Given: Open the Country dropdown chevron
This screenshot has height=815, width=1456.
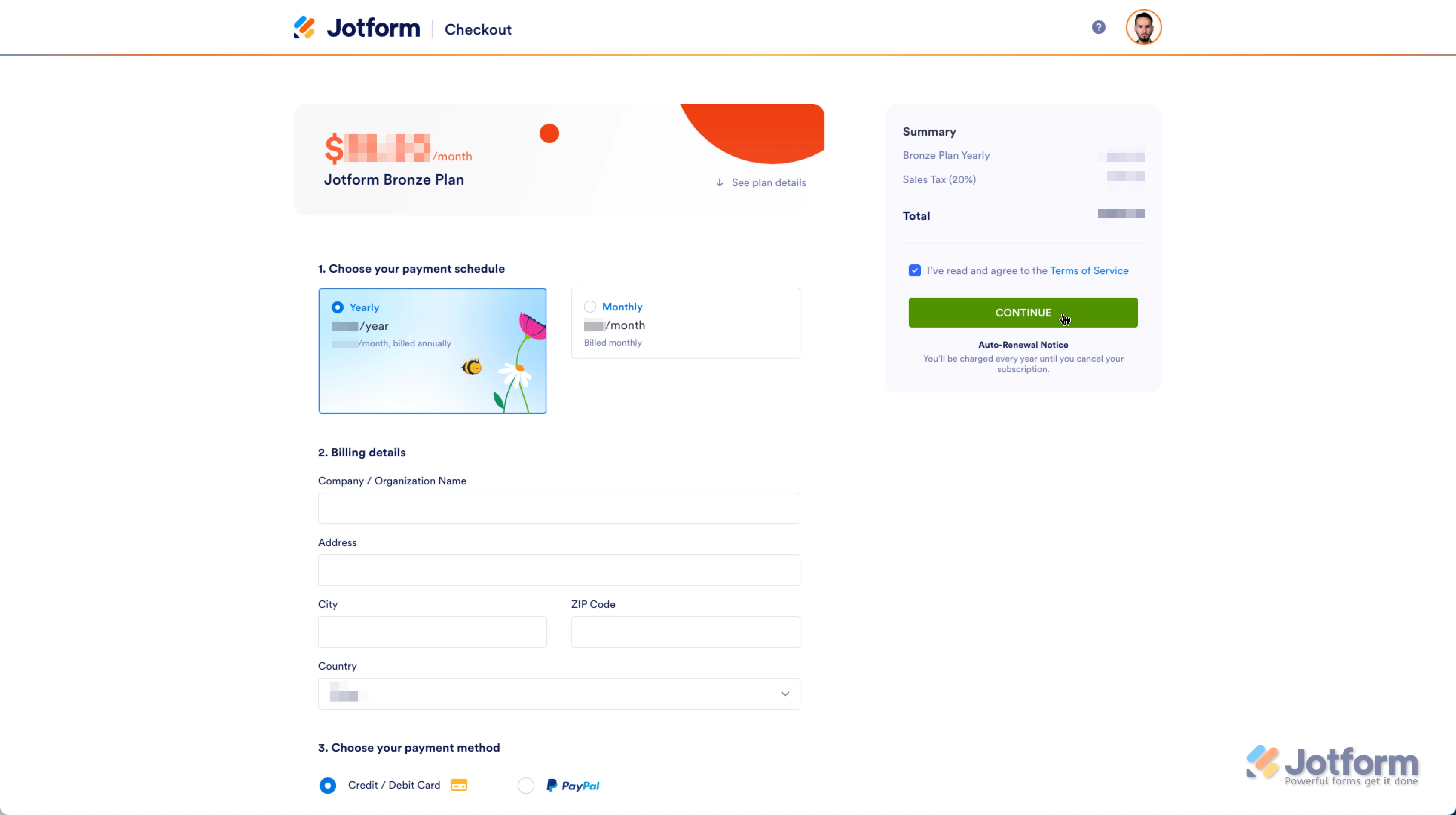Looking at the screenshot, I should (785, 694).
